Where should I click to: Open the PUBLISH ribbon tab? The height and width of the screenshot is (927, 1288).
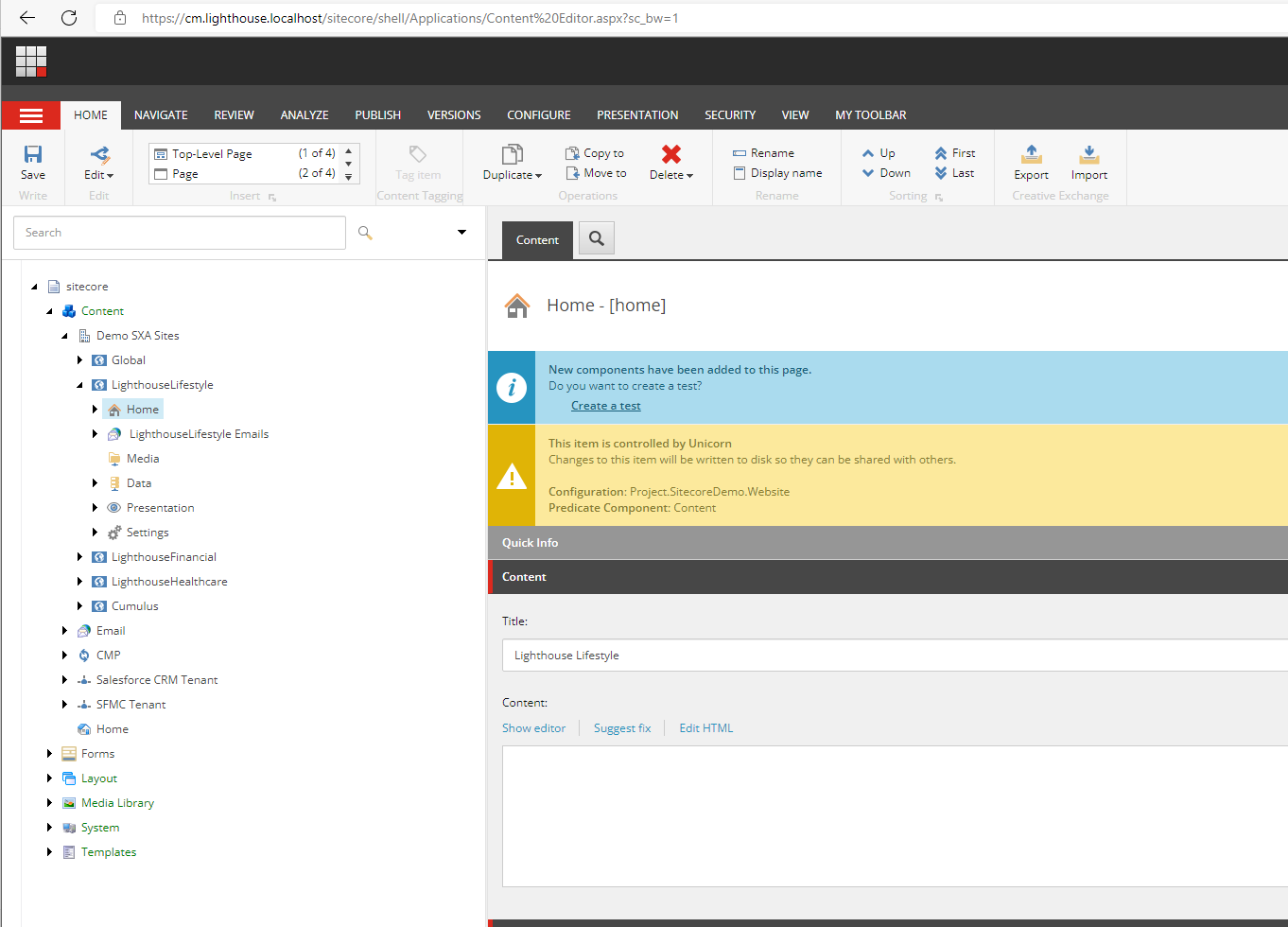(x=377, y=115)
